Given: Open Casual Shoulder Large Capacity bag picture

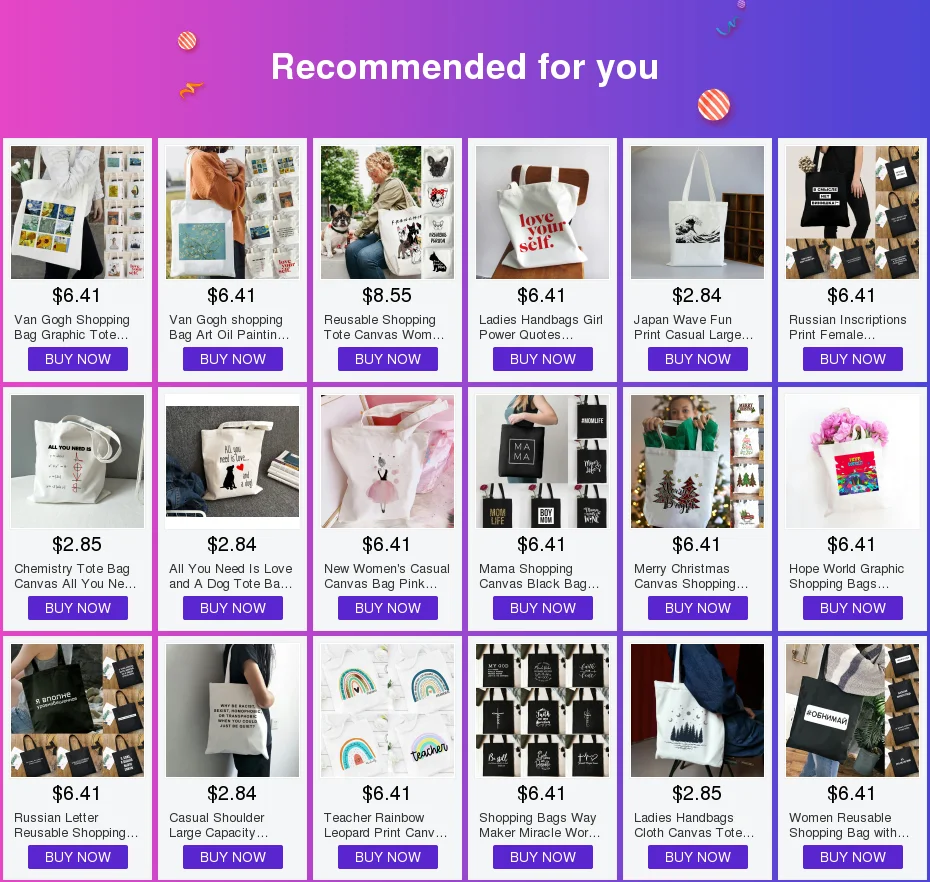Looking at the screenshot, I should click(232, 711).
